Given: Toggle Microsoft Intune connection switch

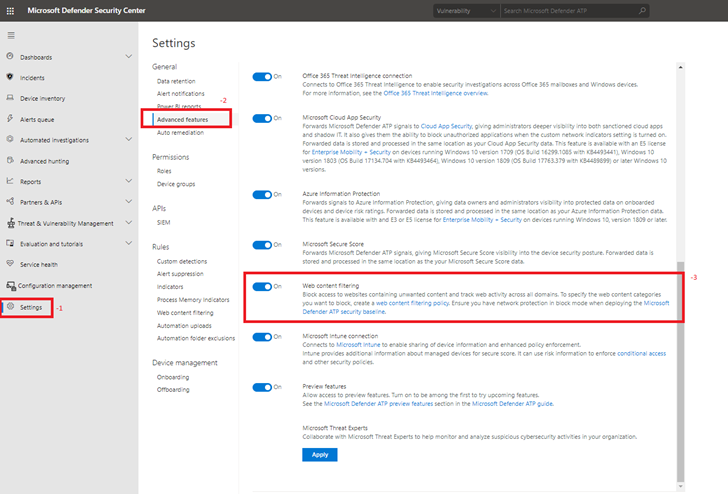Looking at the screenshot, I should (x=262, y=337).
